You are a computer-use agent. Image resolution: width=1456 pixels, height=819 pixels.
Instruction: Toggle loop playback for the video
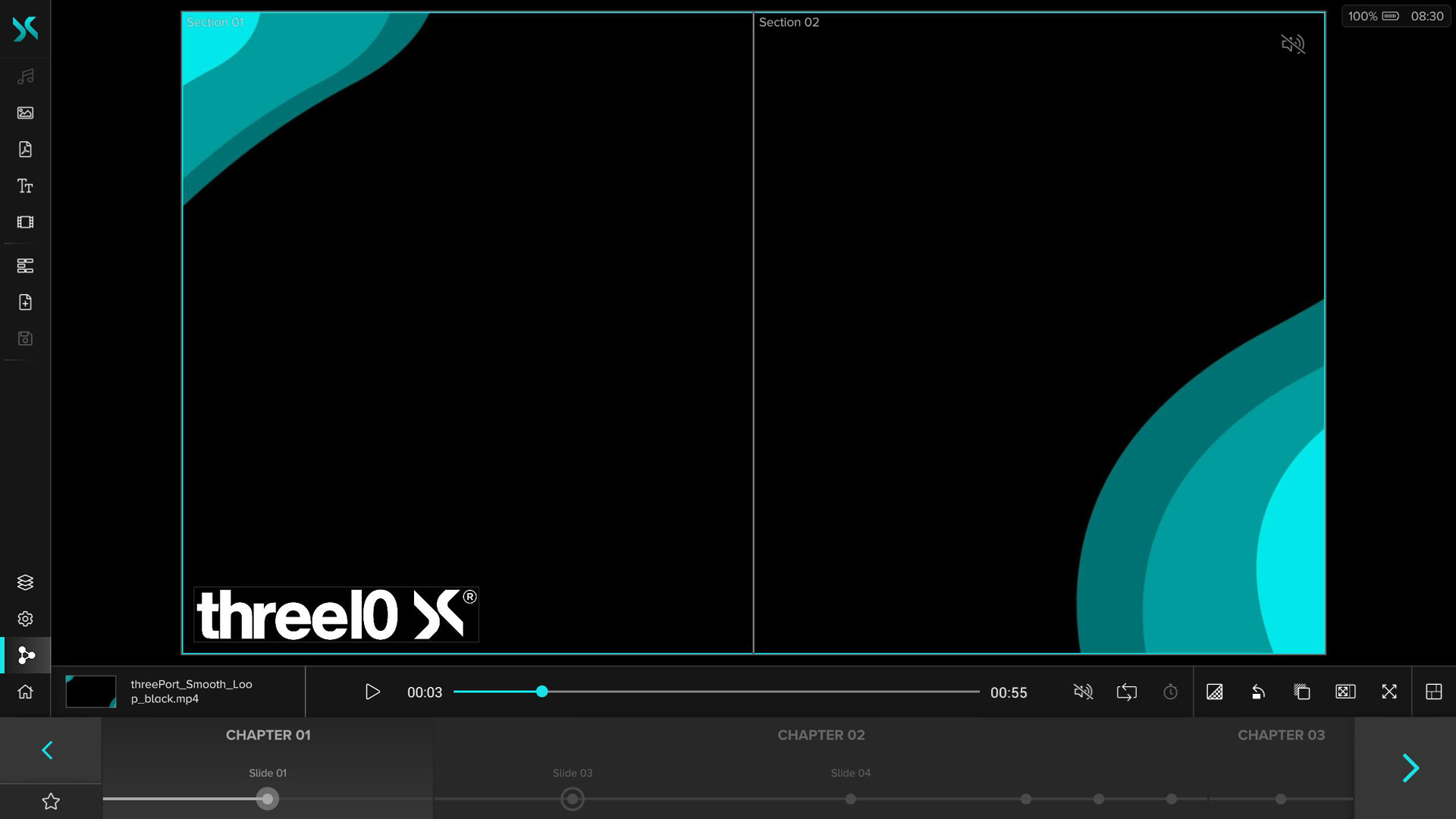(1127, 692)
